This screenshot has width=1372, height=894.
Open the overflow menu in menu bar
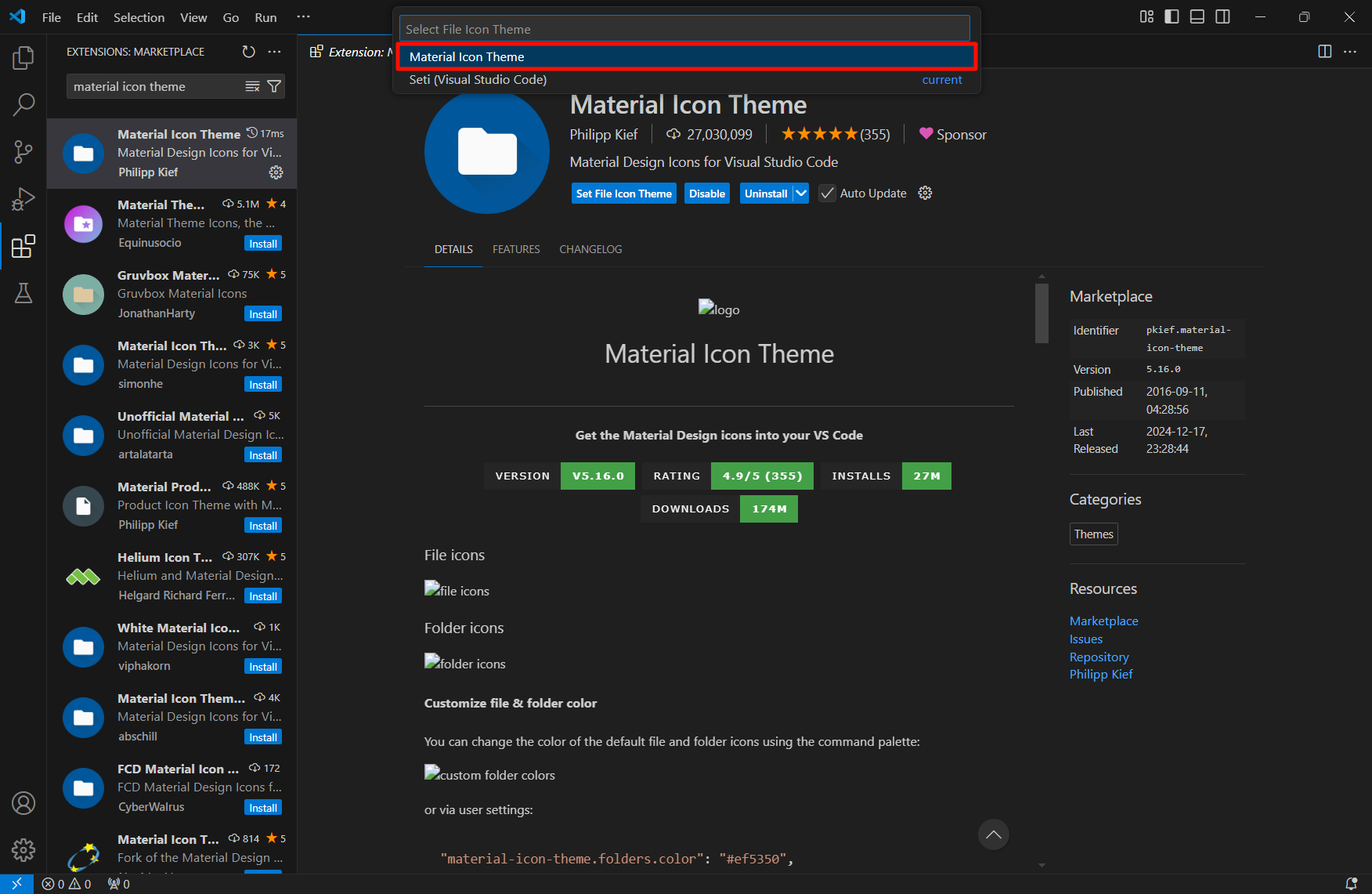(x=303, y=16)
